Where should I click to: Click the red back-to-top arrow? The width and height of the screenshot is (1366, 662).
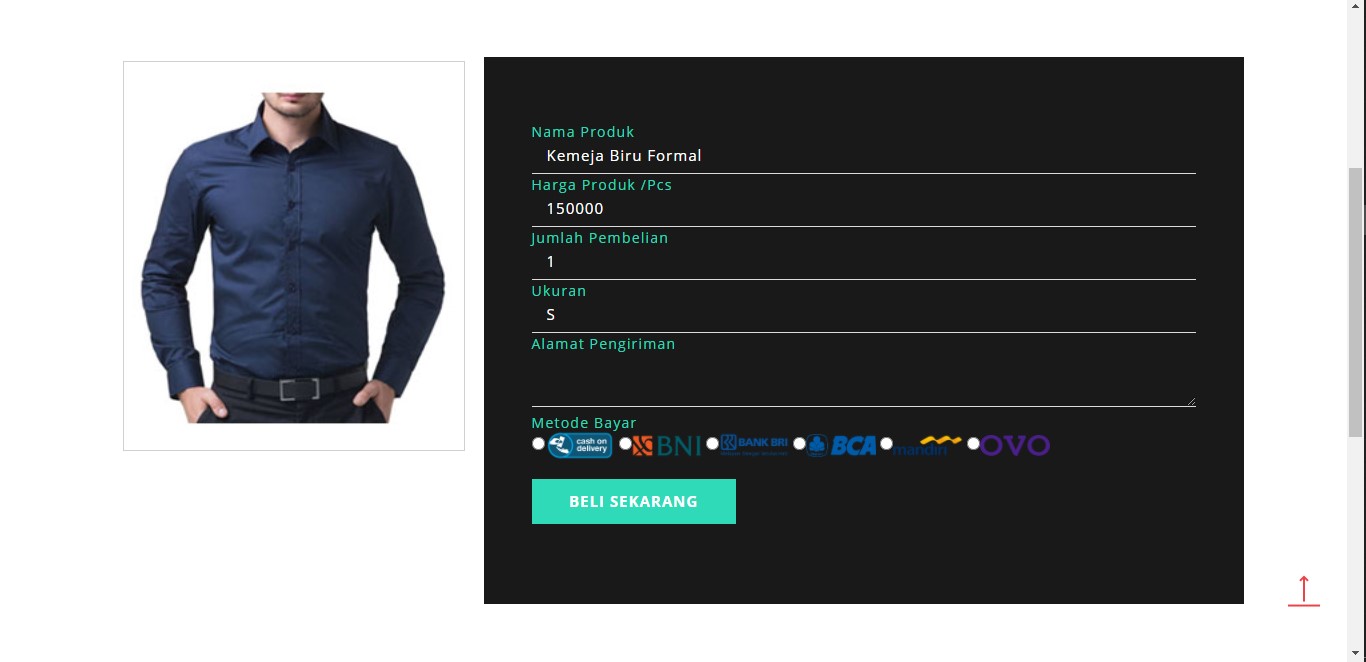pyautogui.click(x=1304, y=591)
